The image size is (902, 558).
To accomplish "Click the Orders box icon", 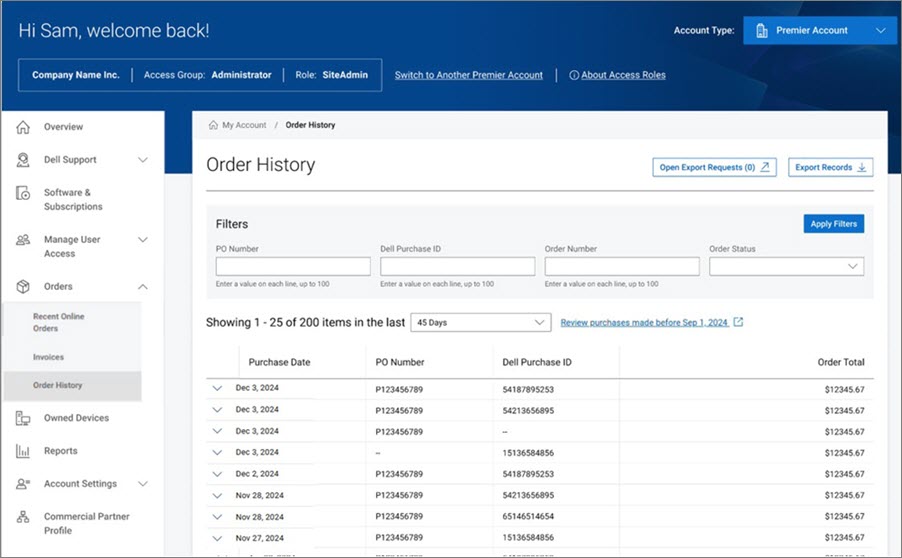I will (23, 286).
